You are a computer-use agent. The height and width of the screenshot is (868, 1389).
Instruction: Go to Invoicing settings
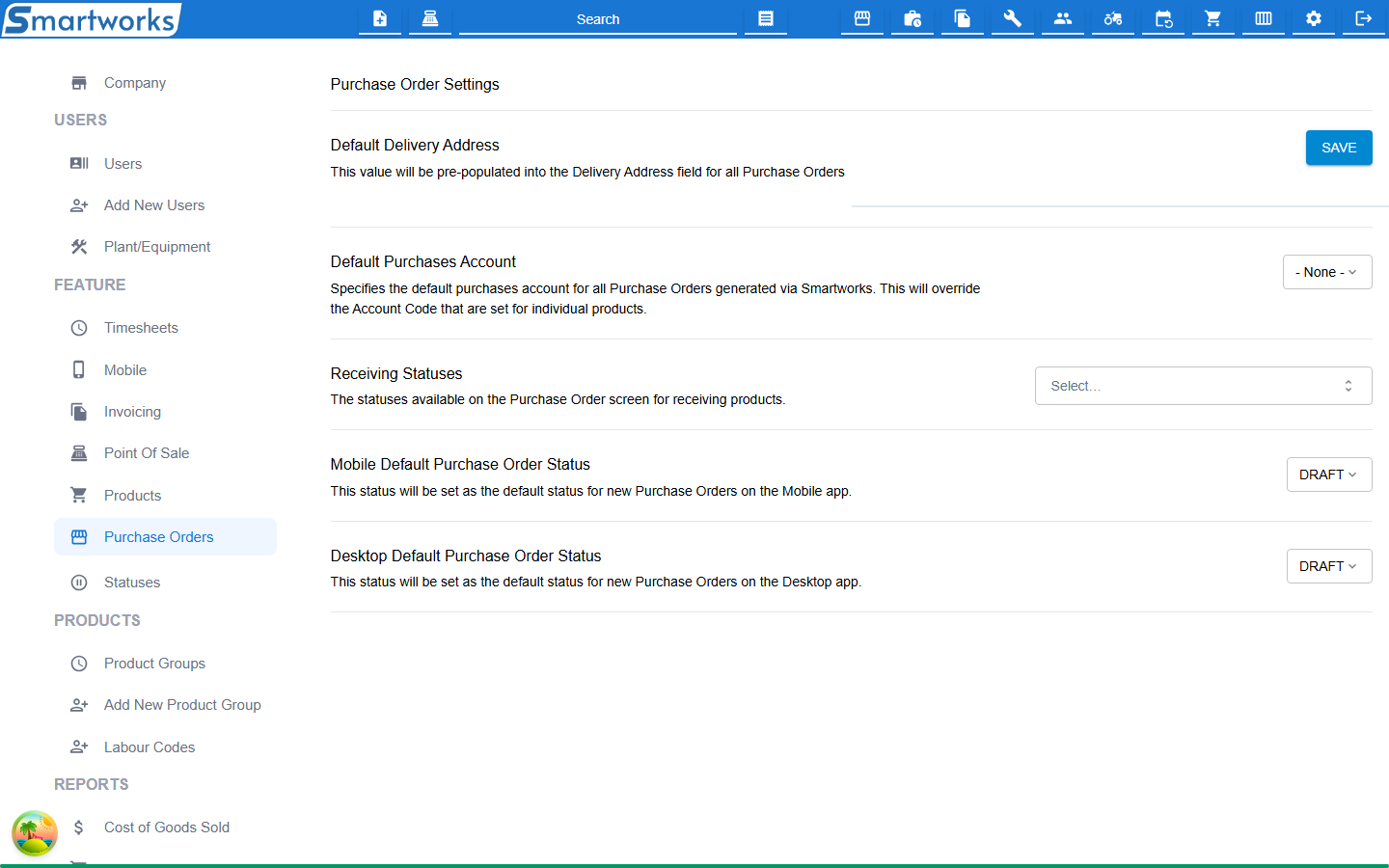165,412
